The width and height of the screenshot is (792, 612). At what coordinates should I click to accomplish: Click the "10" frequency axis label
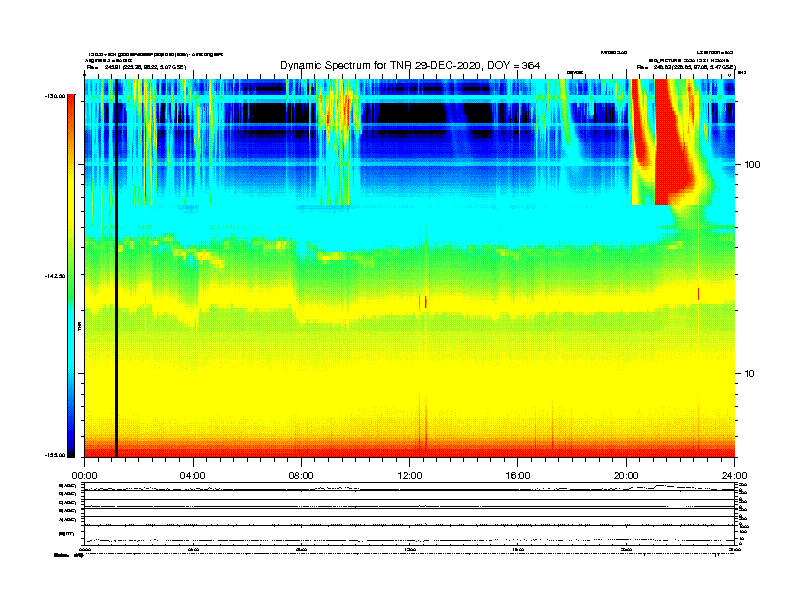point(750,374)
